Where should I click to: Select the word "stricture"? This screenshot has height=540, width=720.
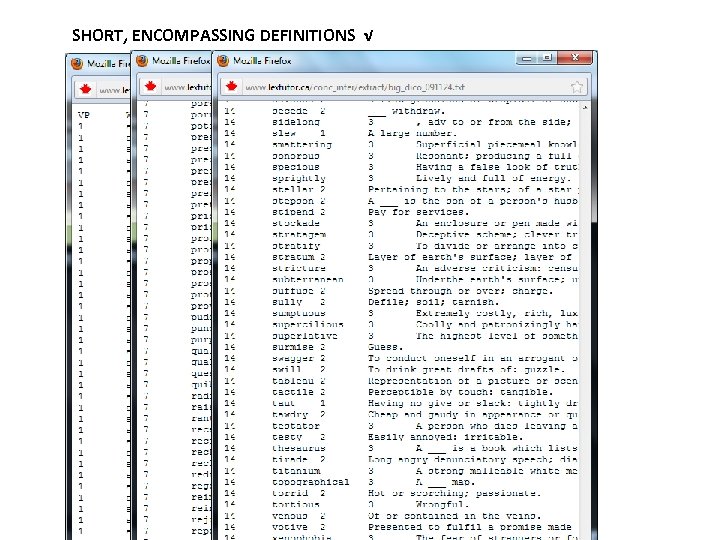tap(298, 268)
